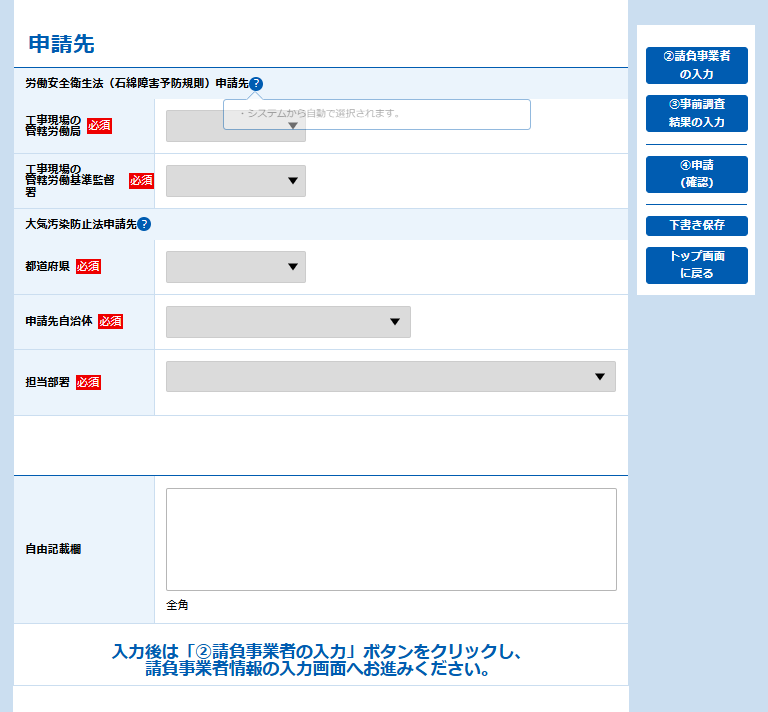This screenshot has width=768, height=712.
Task: Navigate to ③事前調査結果の入力
Action: pos(696,113)
